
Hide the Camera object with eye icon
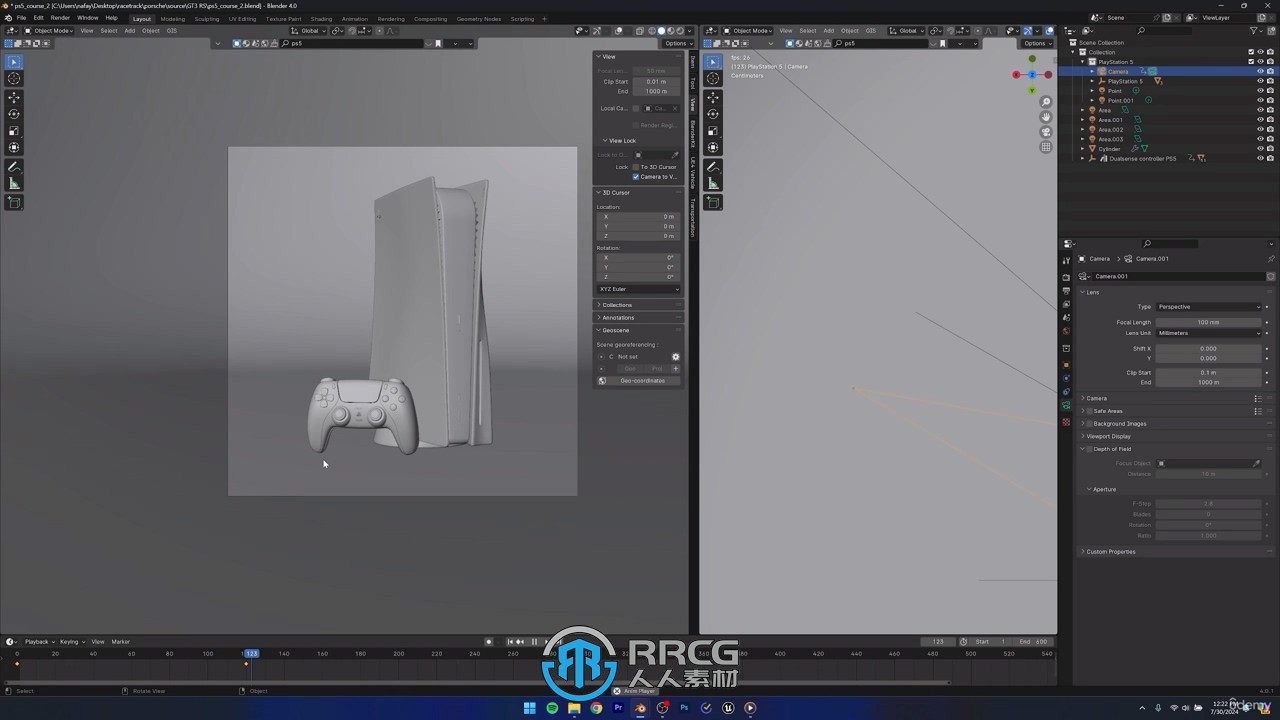tap(1260, 72)
